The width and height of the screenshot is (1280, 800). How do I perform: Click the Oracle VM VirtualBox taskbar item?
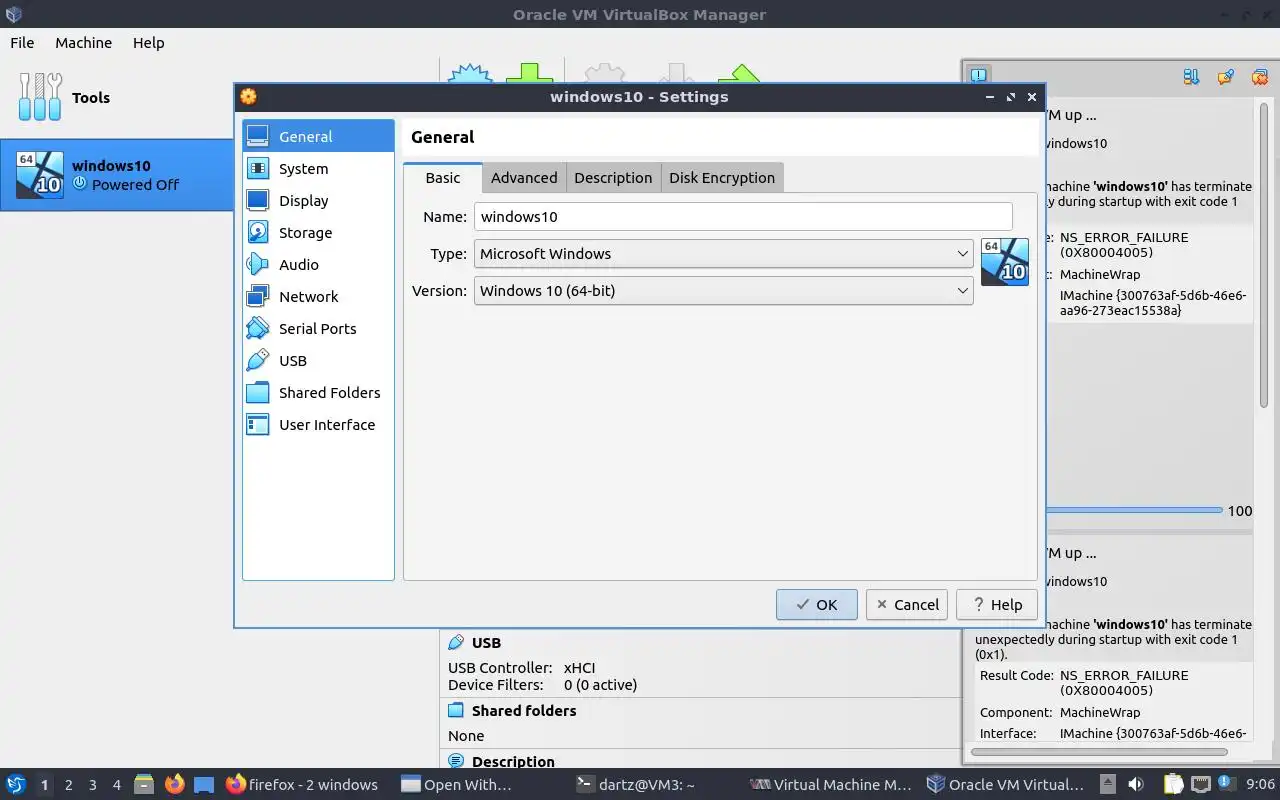pyautogui.click(x=1006, y=785)
